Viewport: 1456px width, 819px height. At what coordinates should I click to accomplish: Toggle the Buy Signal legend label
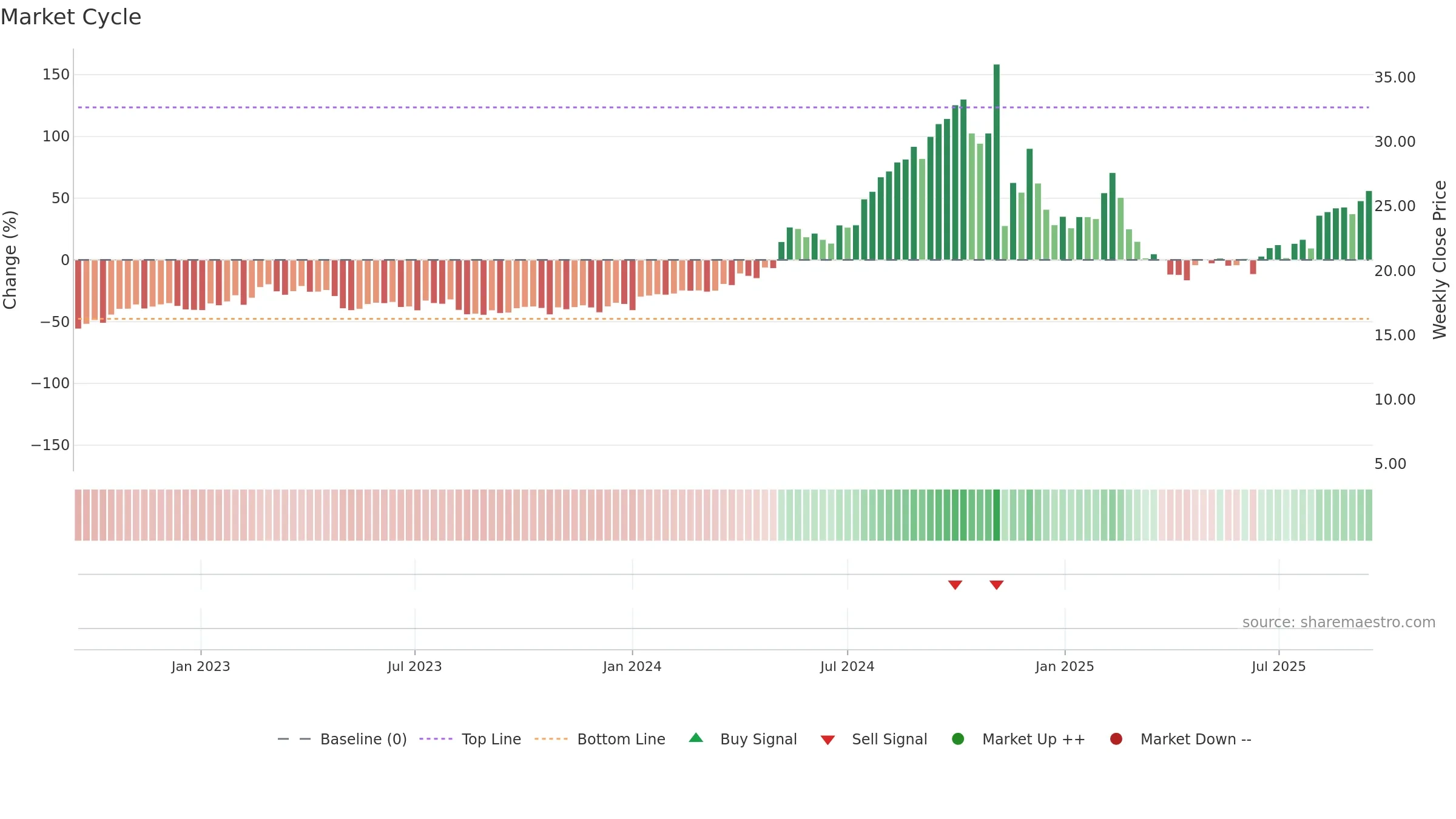tap(758, 740)
